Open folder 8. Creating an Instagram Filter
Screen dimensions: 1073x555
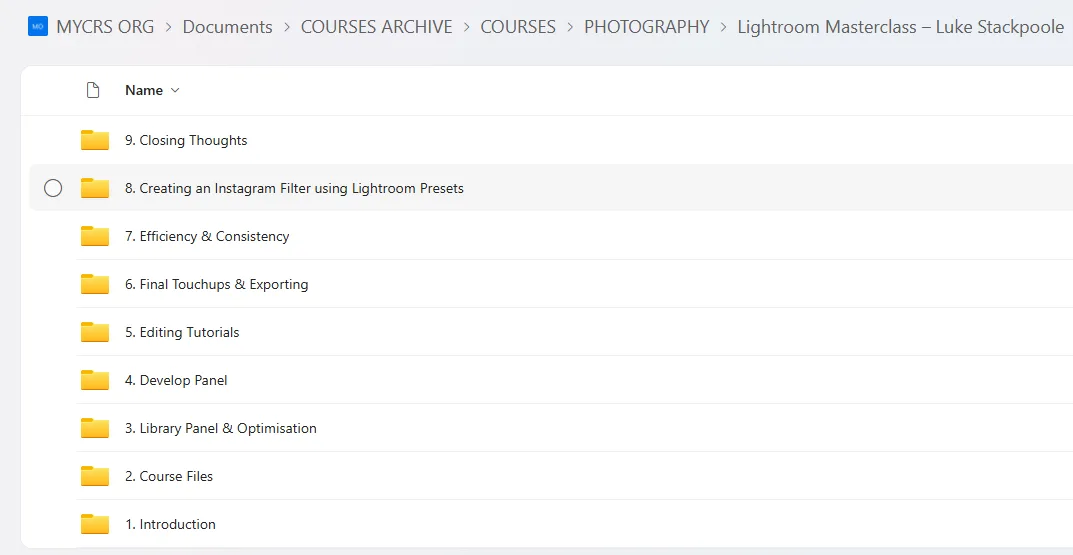[294, 188]
